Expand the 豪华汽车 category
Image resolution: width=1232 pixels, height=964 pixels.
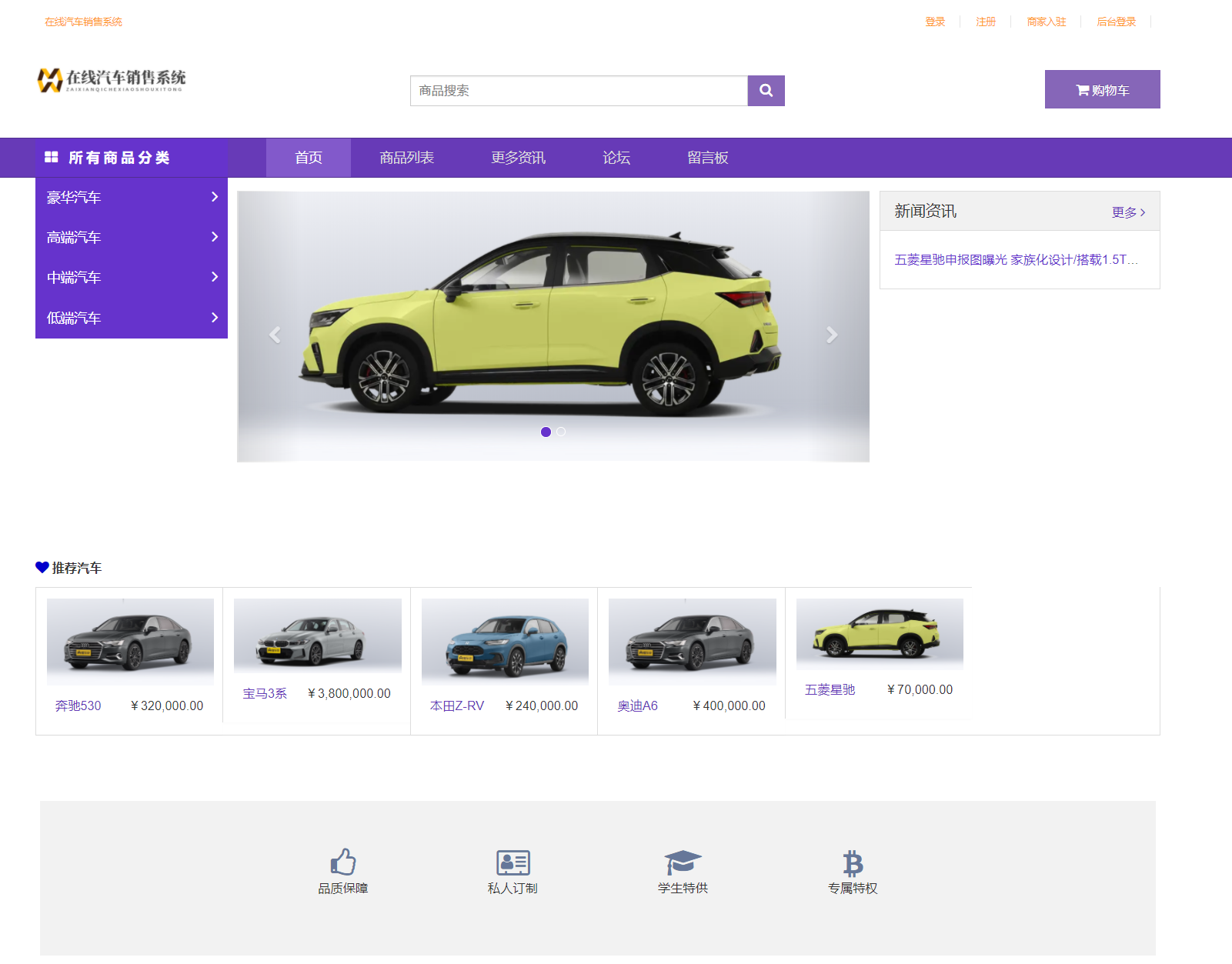click(132, 198)
